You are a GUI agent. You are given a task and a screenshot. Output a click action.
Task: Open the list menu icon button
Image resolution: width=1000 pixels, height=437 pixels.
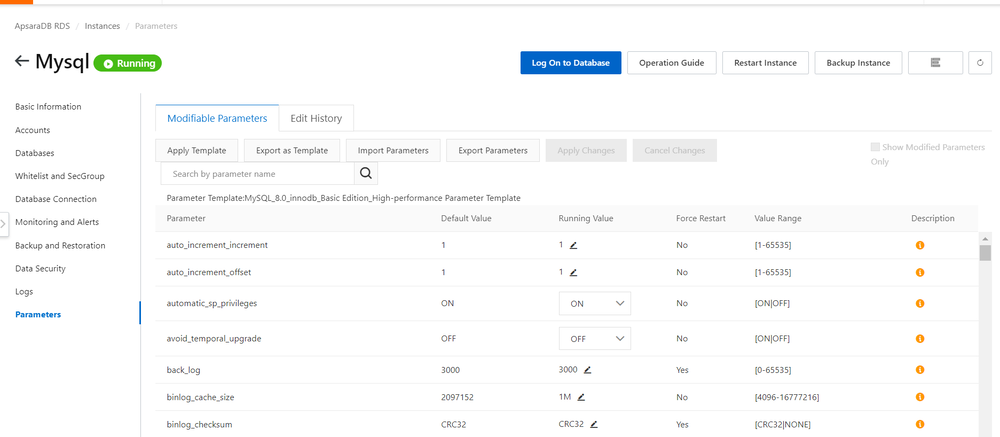935,63
